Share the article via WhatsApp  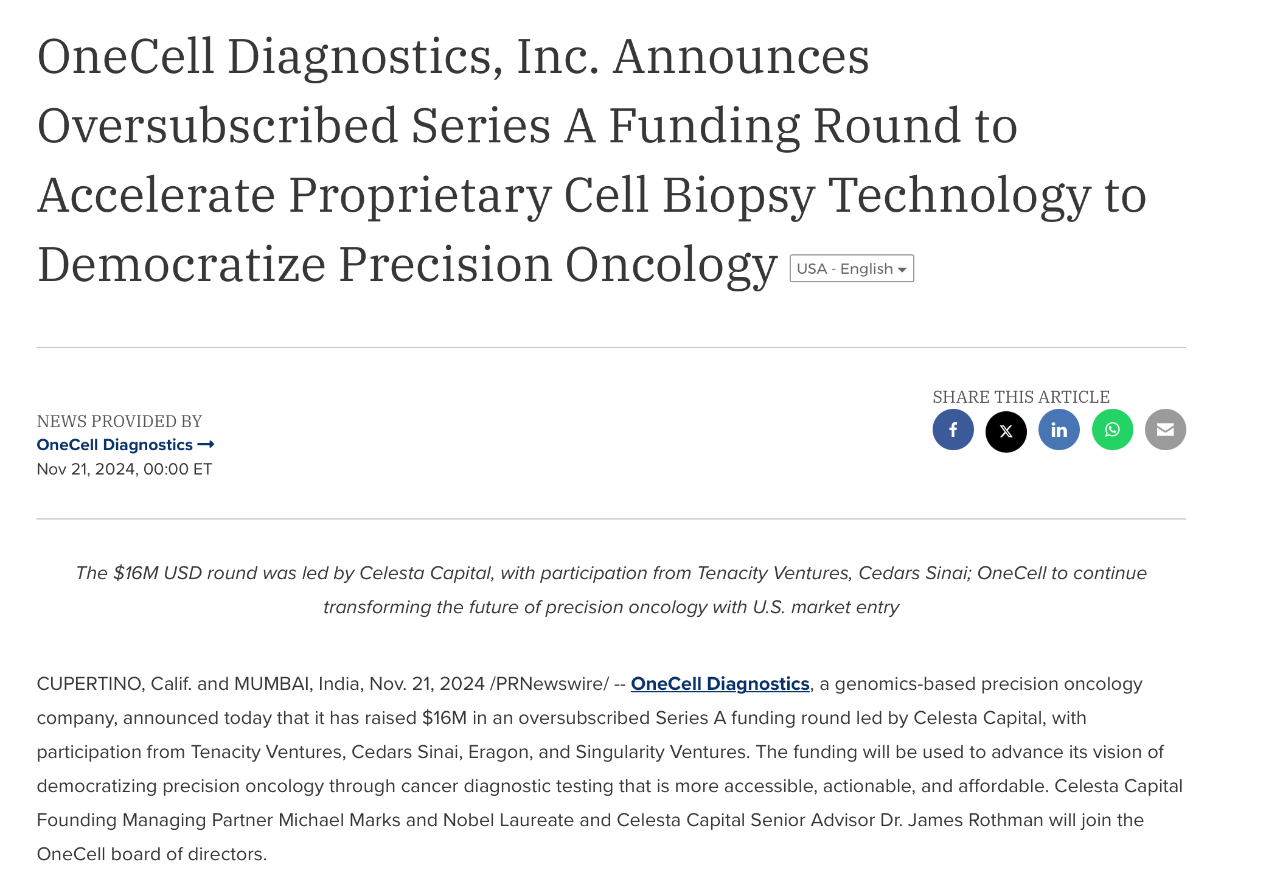point(1112,430)
